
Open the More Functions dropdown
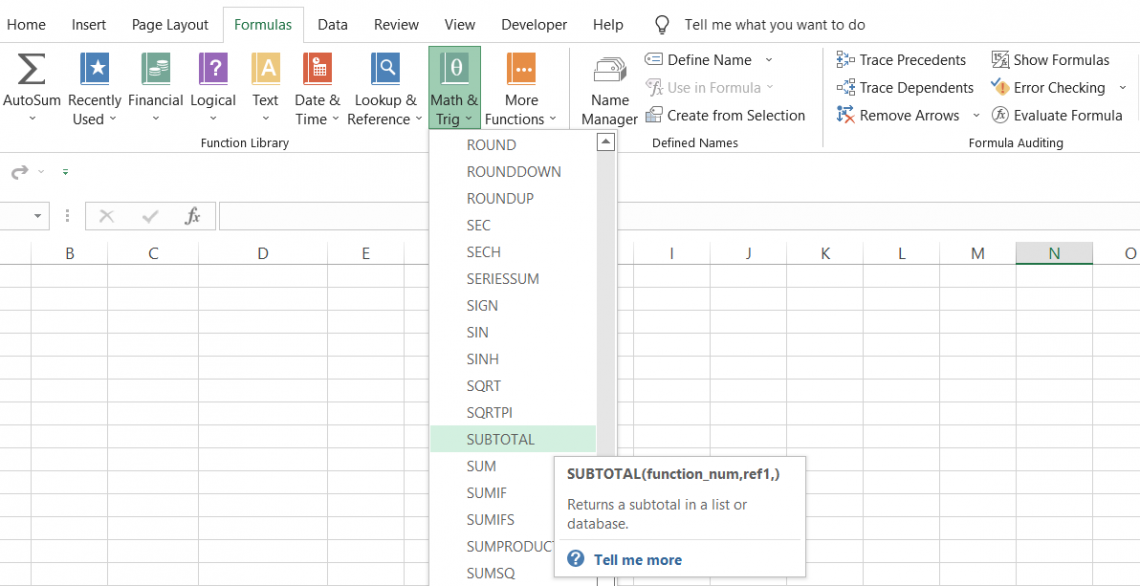[521, 85]
